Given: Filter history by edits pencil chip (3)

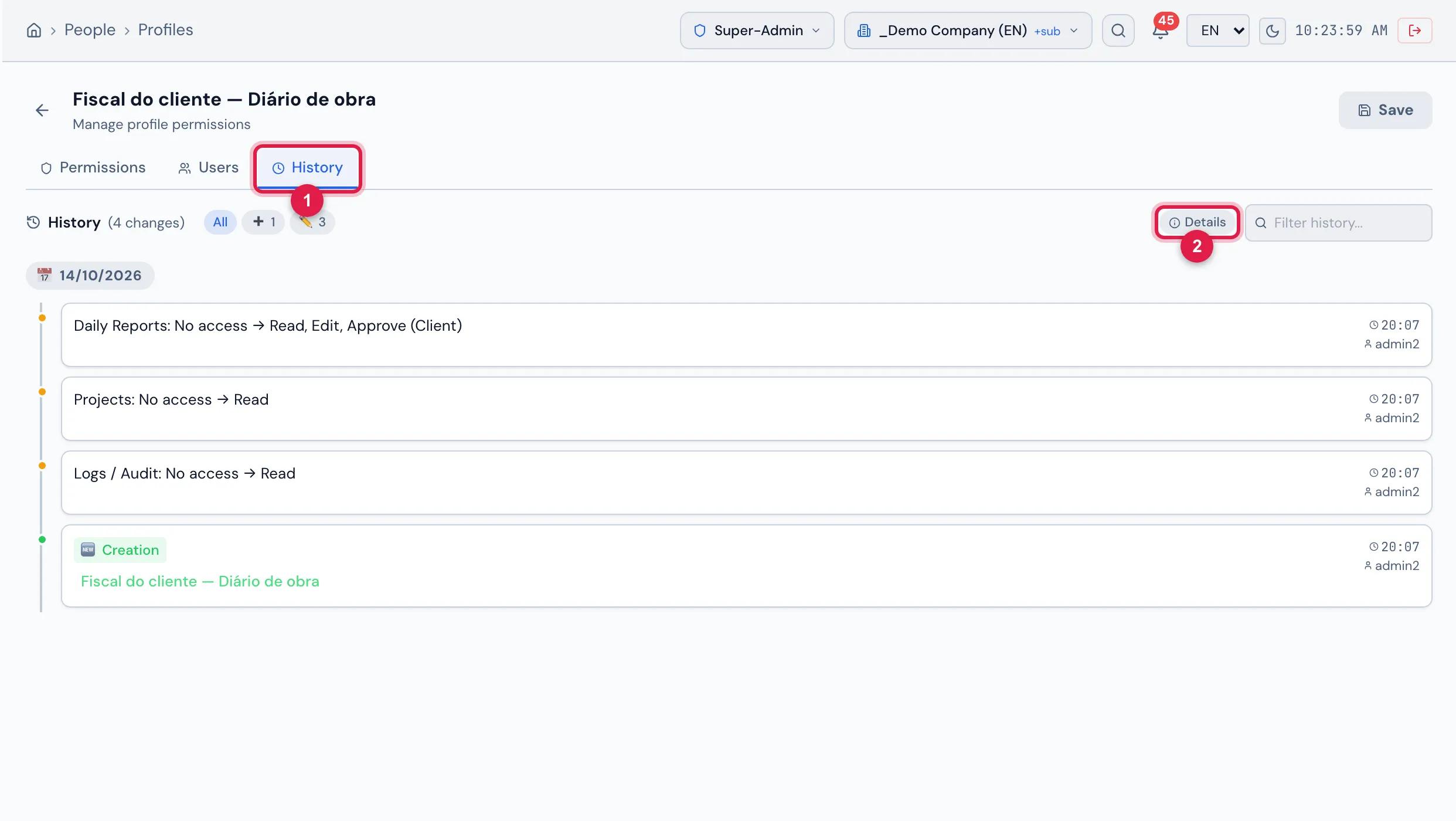Looking at the screenshot, I should tap(312, 222).
